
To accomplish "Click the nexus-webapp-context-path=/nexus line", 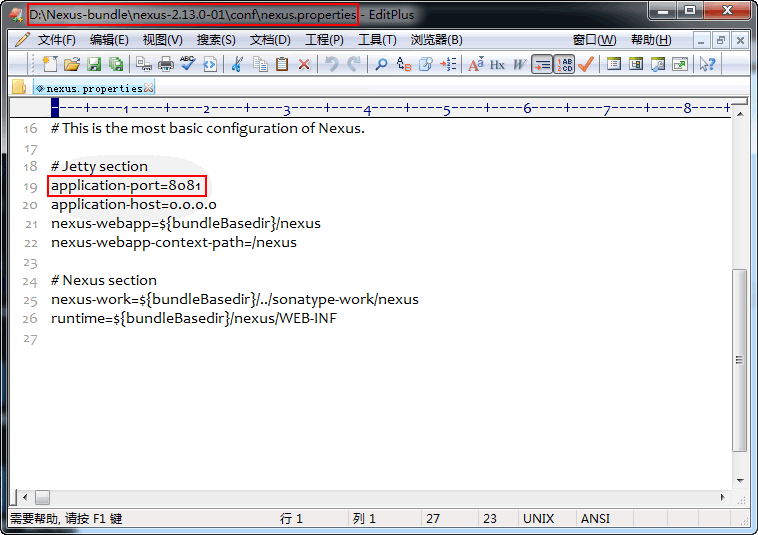I will point(174,242).
